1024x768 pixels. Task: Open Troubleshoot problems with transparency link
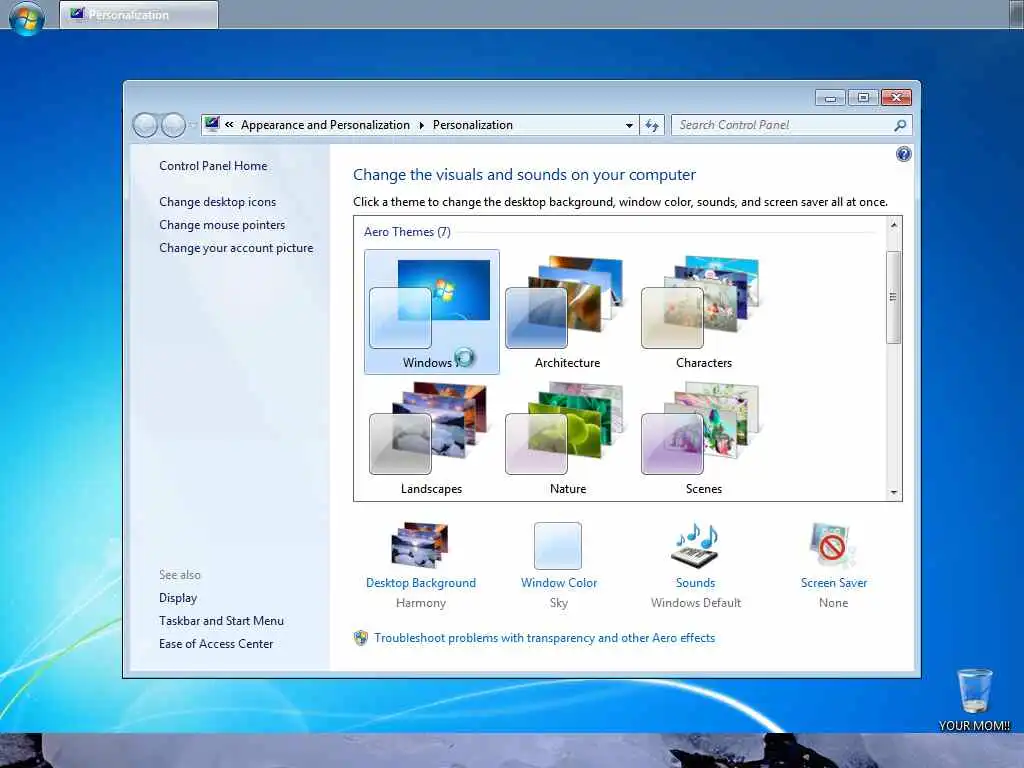coord(545,638)
